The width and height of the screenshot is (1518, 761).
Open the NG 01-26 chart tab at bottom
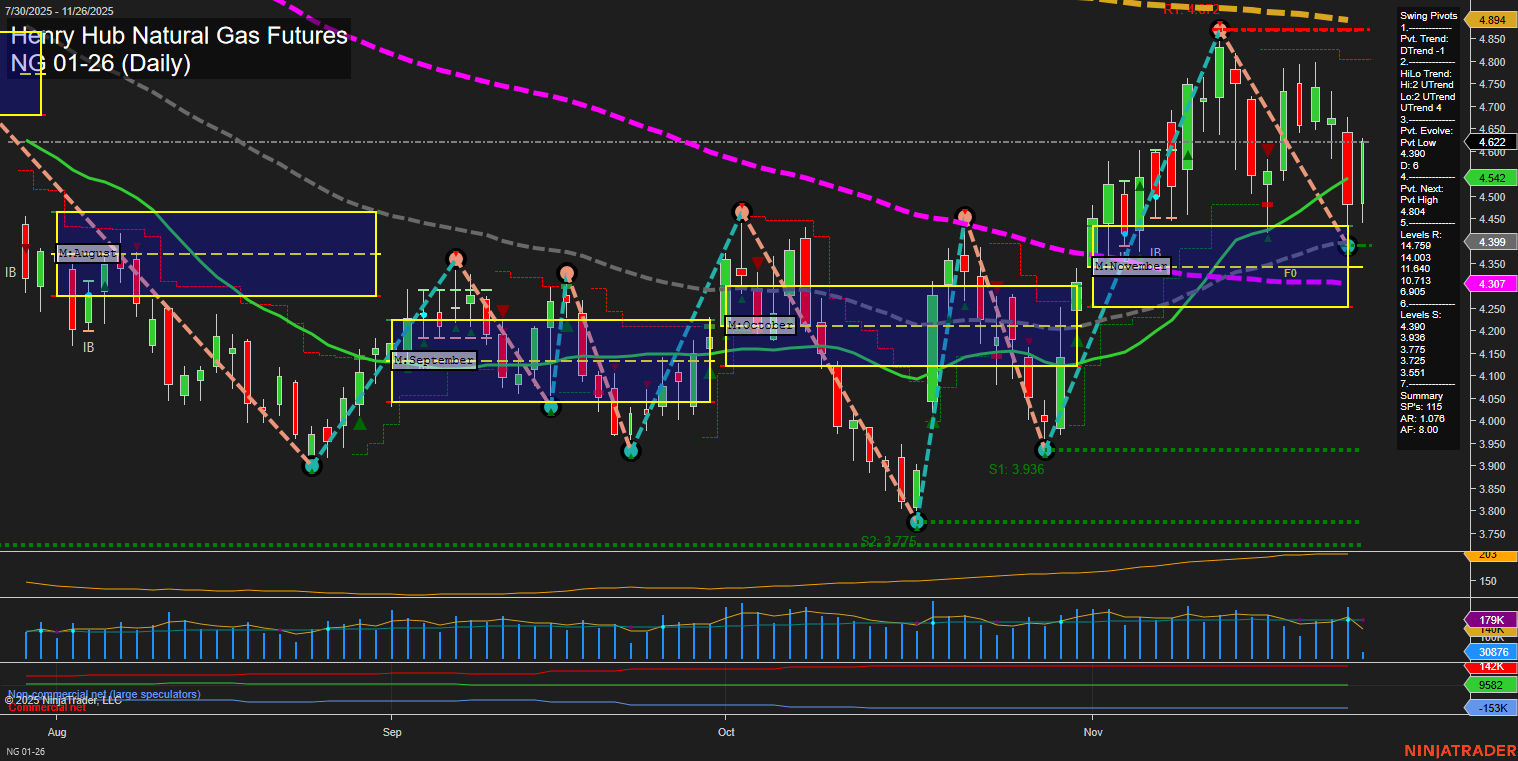(26, 751)
